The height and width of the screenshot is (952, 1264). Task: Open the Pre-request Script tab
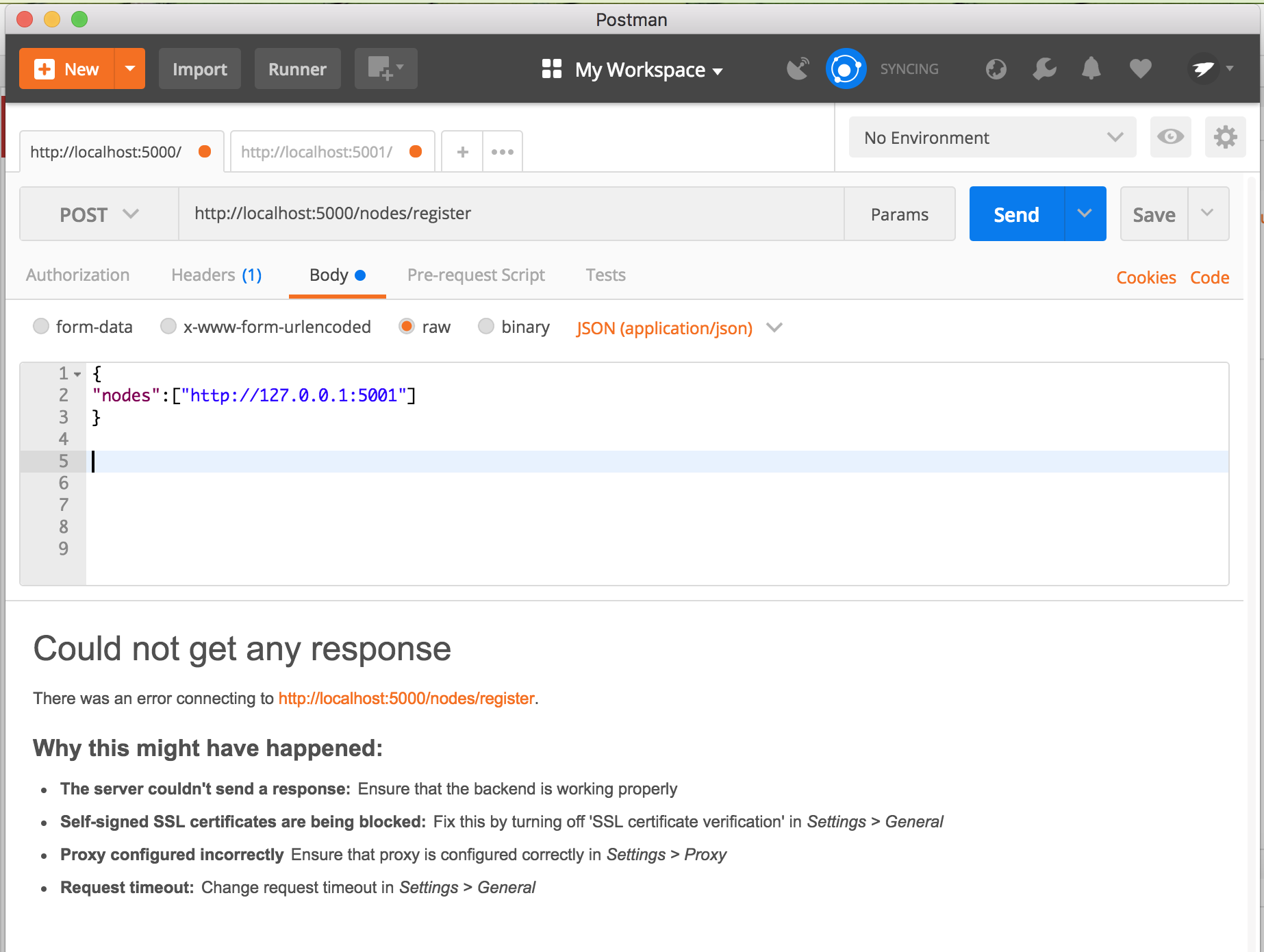point(476,275)
